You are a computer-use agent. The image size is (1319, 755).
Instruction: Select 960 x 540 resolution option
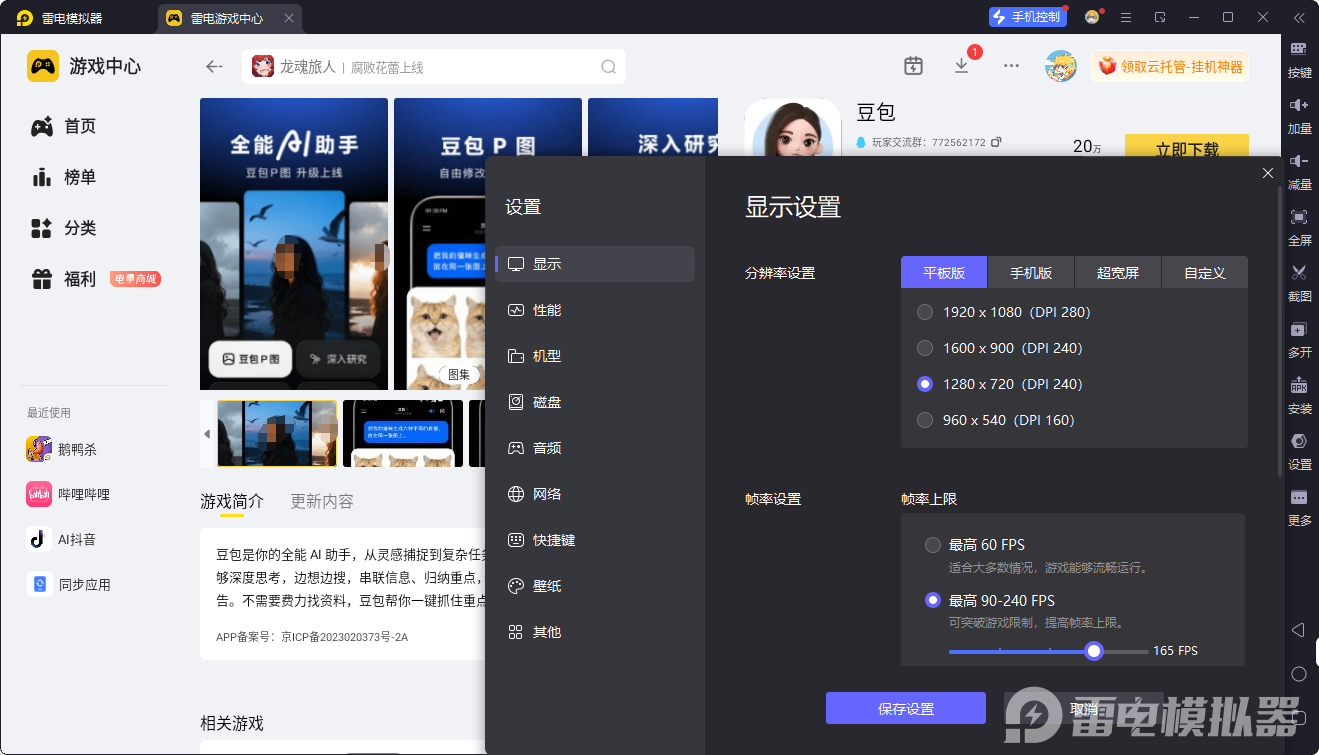coord(925,420)
